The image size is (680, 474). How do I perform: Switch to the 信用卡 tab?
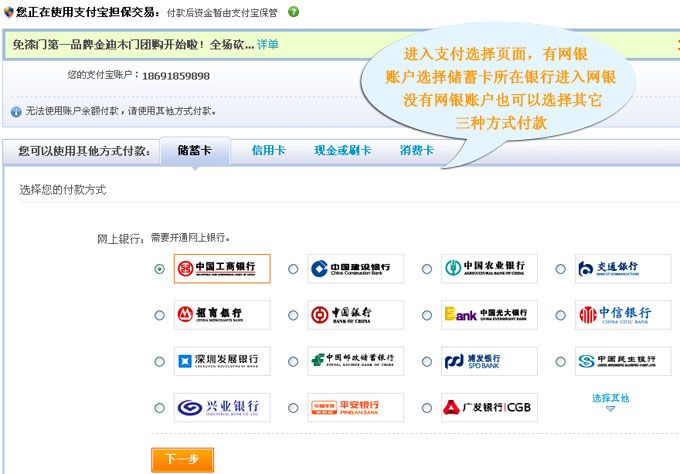[269, 150]
